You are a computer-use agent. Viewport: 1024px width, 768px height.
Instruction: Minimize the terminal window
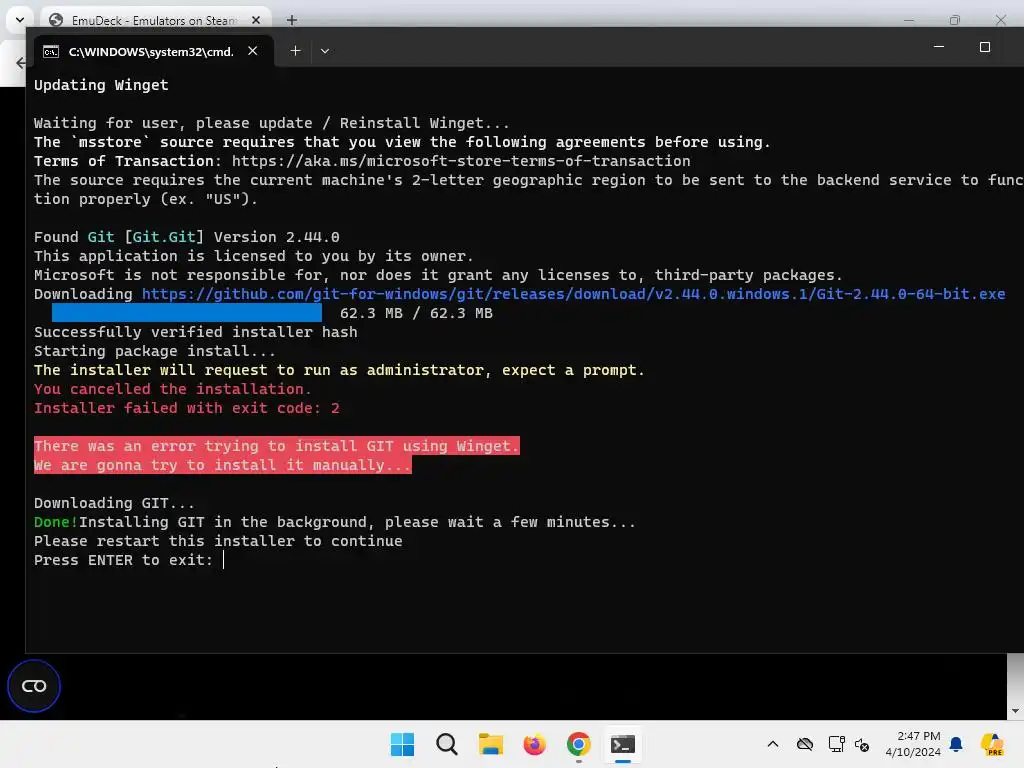click(x=938, y=47)
